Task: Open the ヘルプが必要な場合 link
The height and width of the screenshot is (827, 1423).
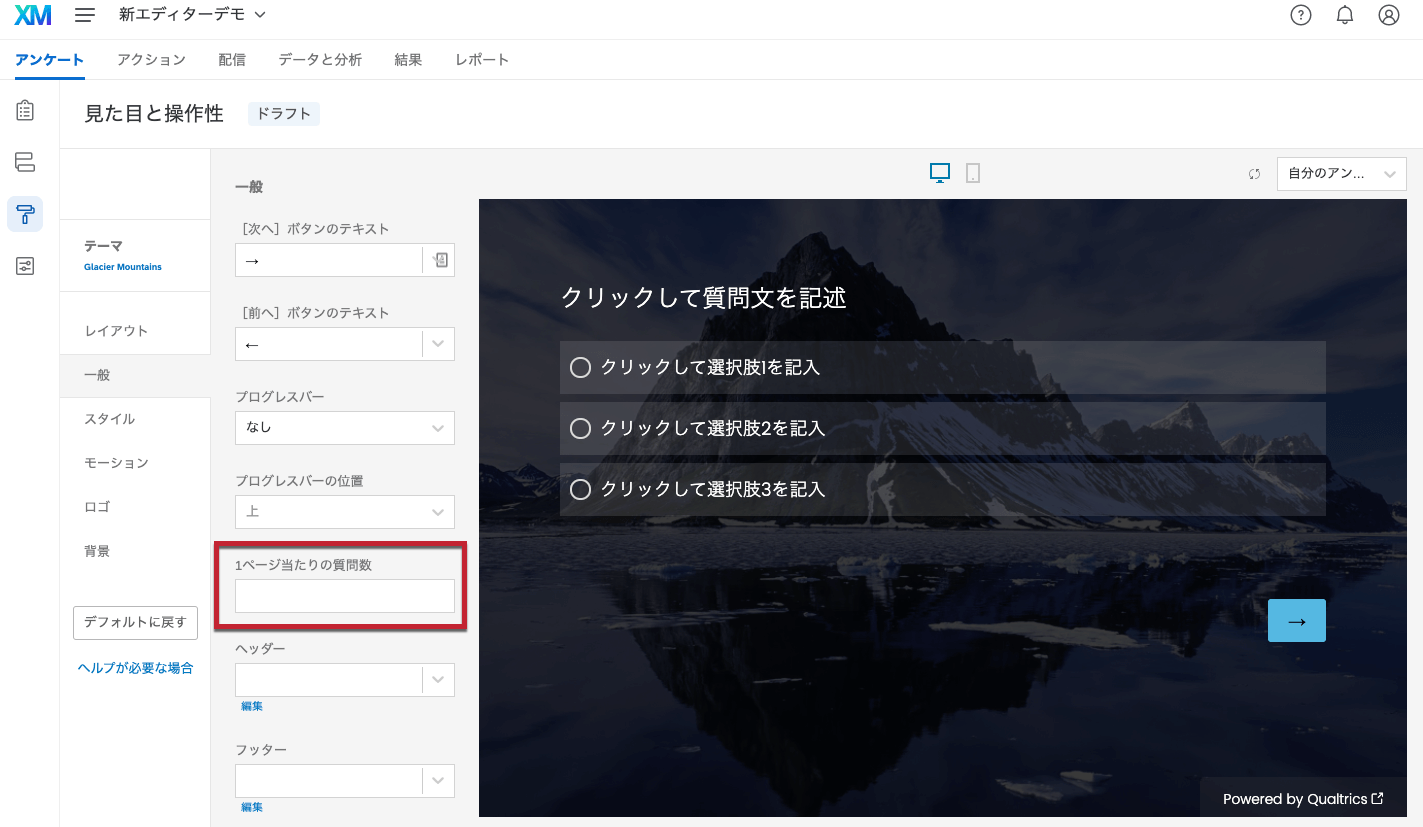Action: (x=135, y=668)
